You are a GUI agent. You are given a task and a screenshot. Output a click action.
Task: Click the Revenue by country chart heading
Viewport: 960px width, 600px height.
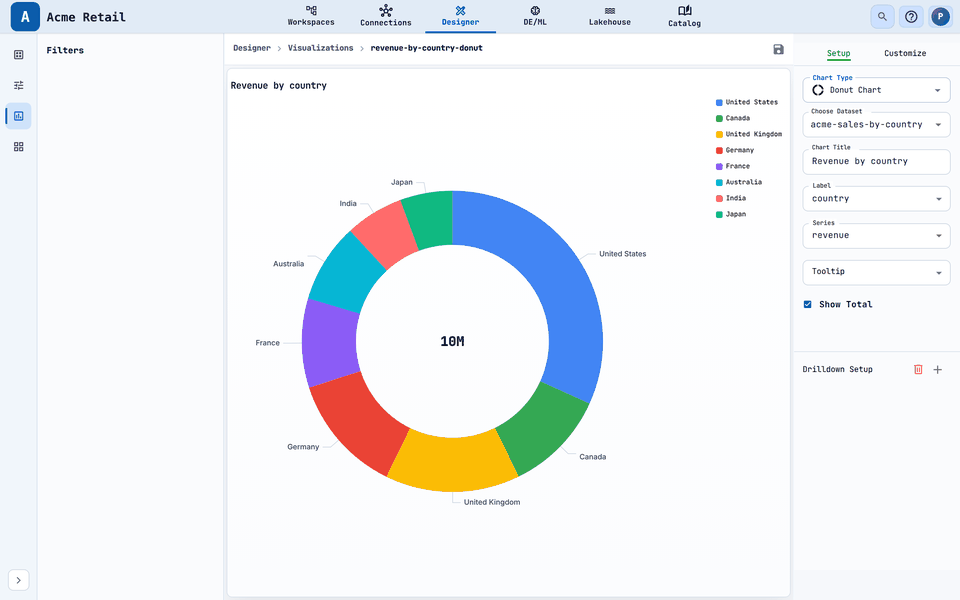click(279, 86)
